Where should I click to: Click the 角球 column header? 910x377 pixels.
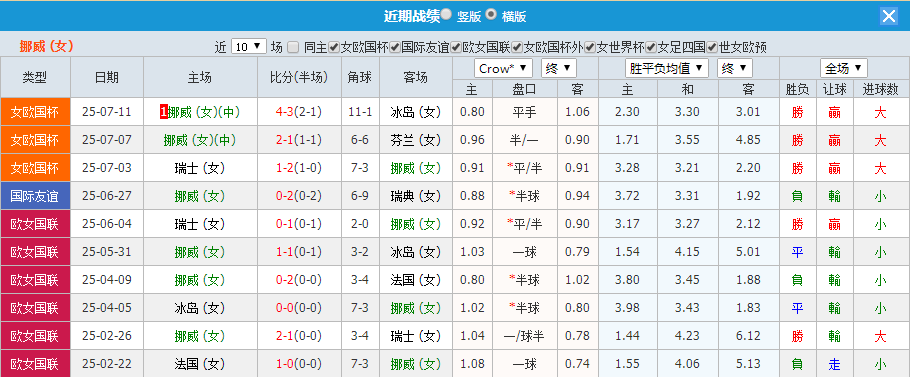tap(360, 77)
